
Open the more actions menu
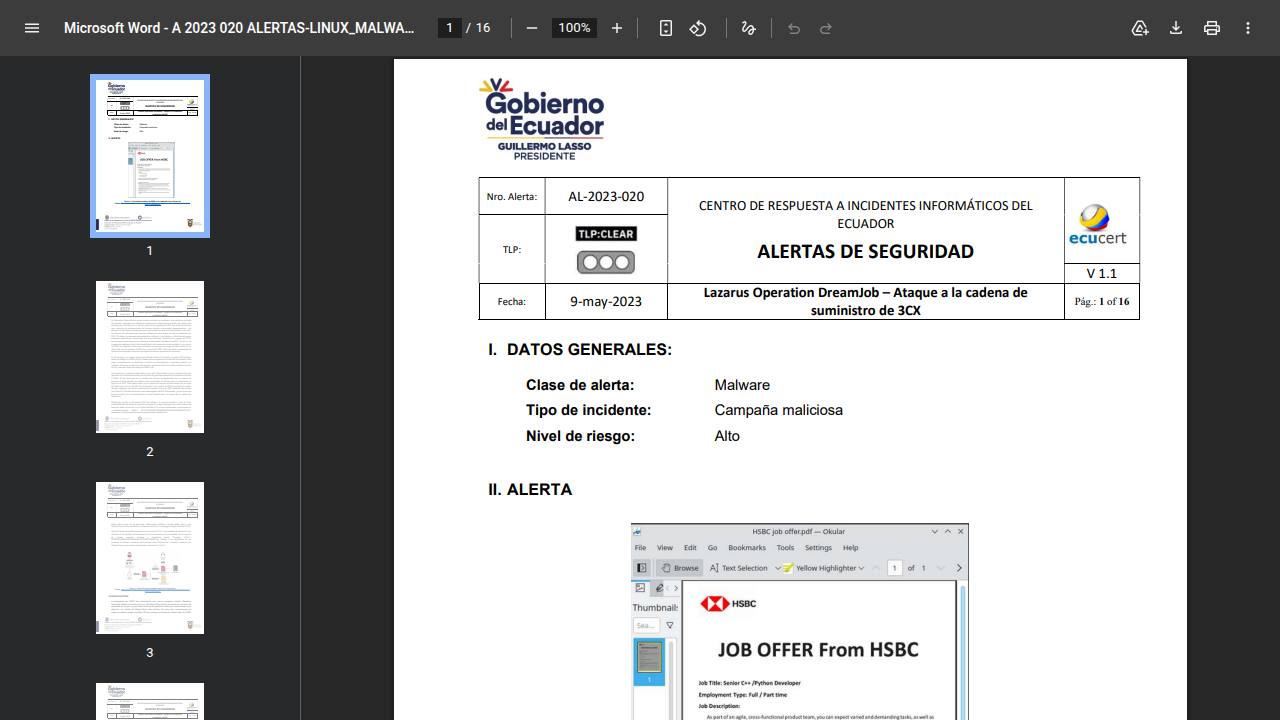point(1248,28)
